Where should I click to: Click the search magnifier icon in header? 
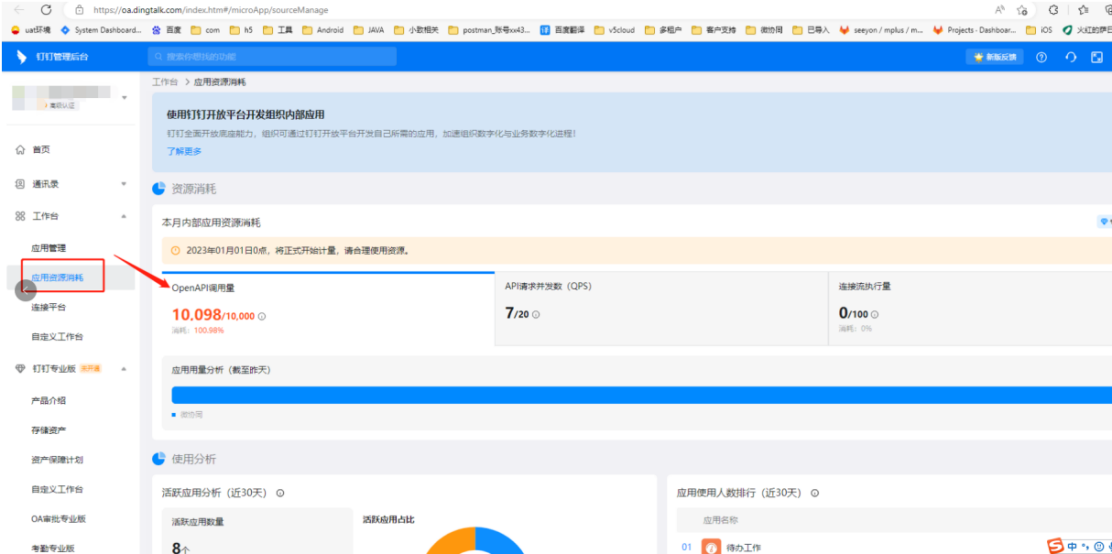pos(159,57)
